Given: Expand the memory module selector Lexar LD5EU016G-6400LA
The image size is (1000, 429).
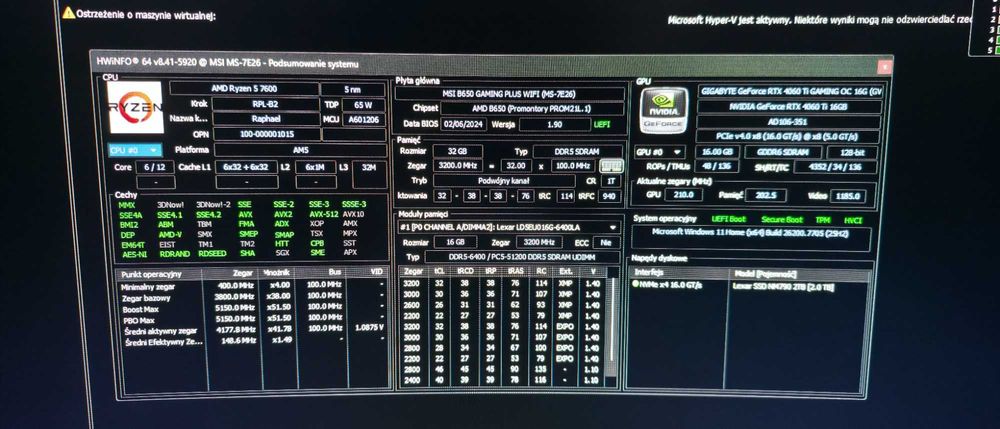Looking at the screenshot, I should [x=508, y=227].
